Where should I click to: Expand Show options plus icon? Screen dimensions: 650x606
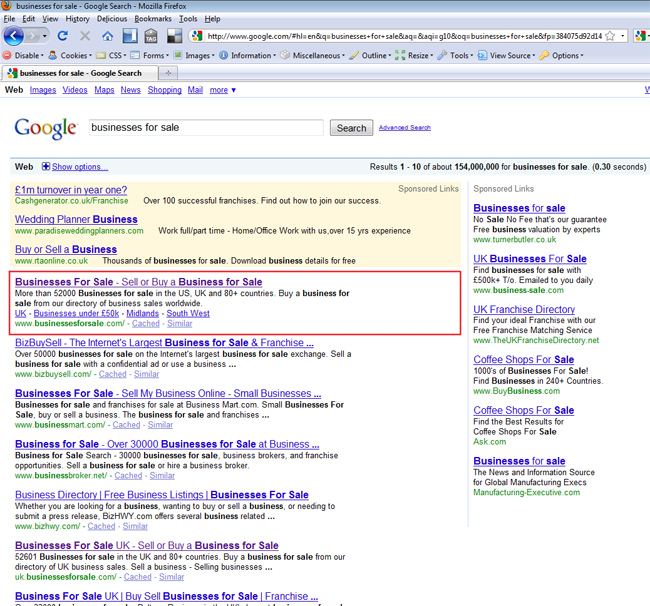point(46,167)
